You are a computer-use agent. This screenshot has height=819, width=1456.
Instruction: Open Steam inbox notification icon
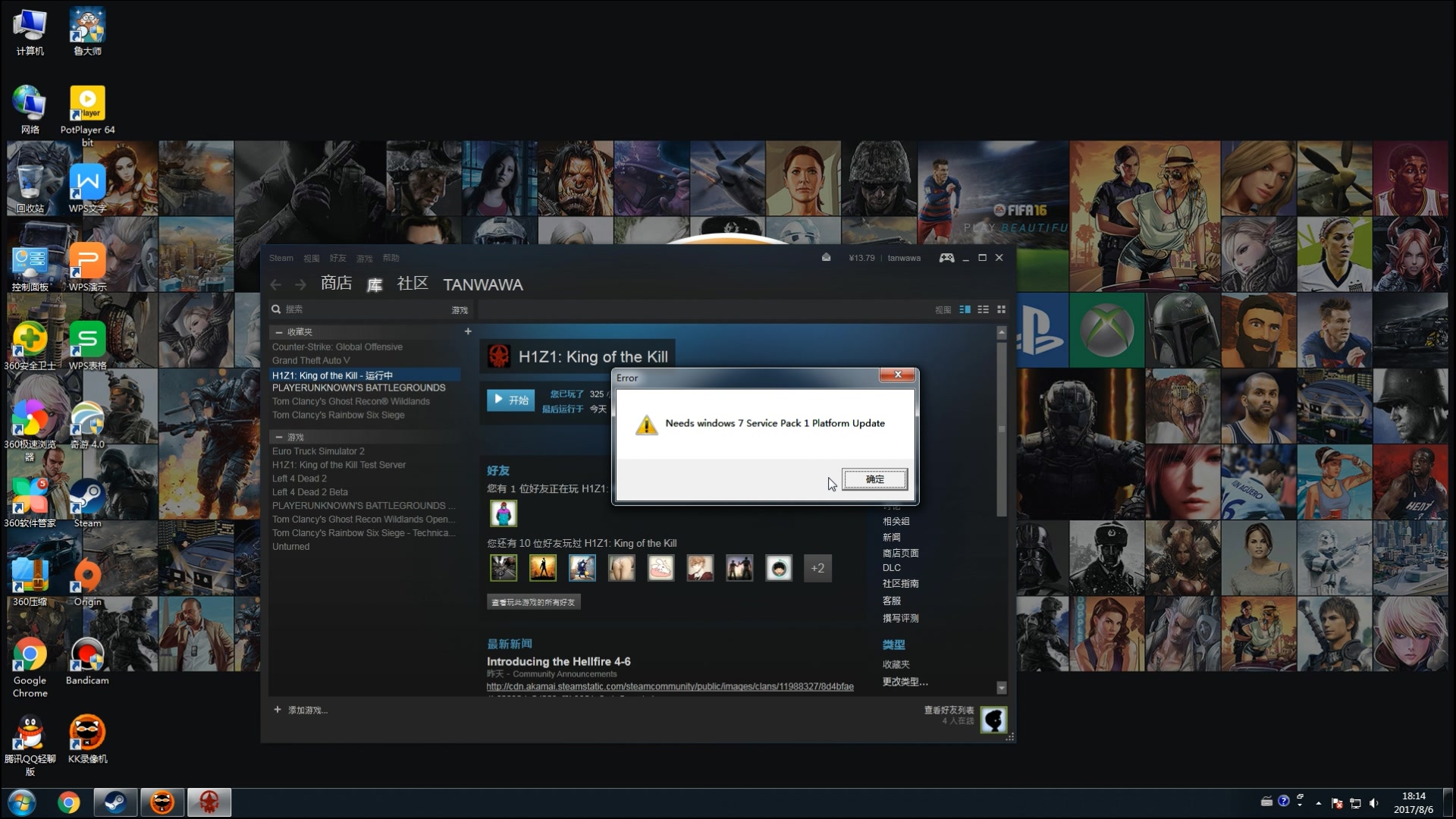(826, 258)
